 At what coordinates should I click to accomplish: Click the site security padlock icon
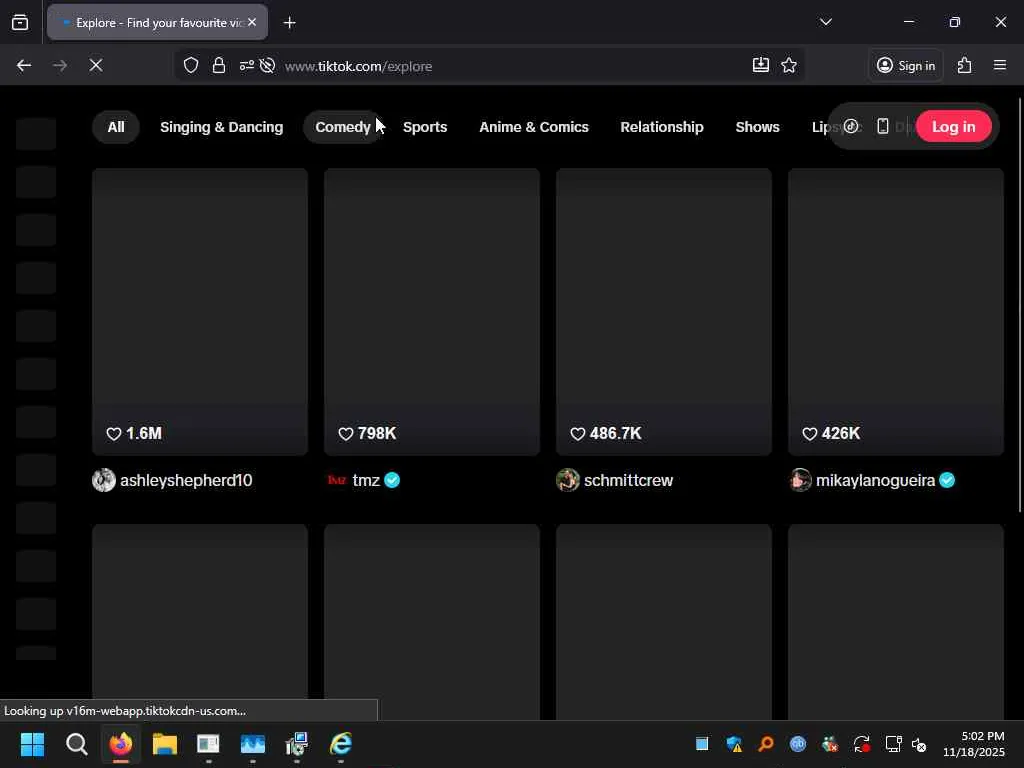[219, 65]
